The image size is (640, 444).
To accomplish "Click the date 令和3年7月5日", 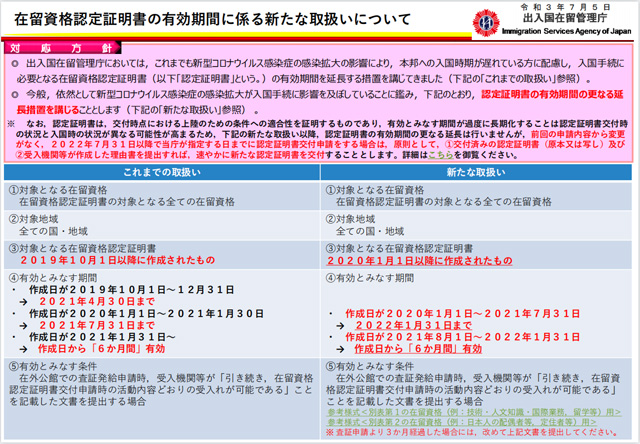I will [565, 7].
